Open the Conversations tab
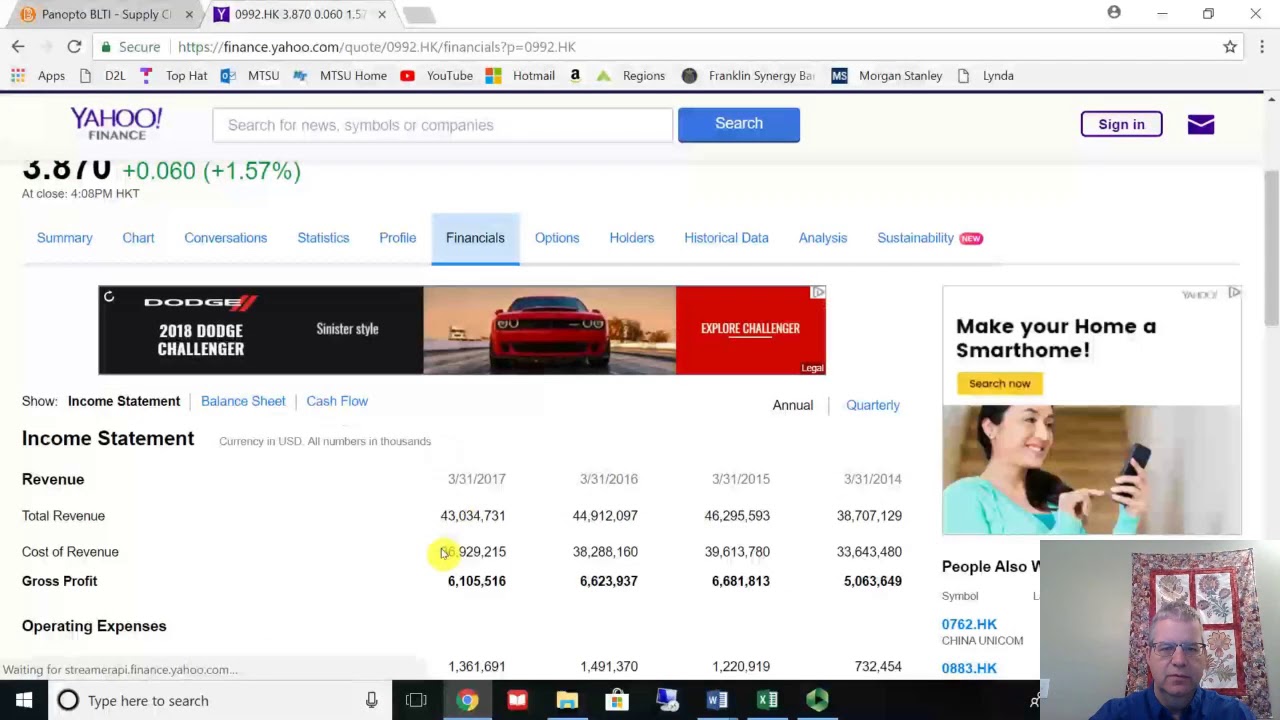The height and width of the screenshot is (720, 1280). 226,238
